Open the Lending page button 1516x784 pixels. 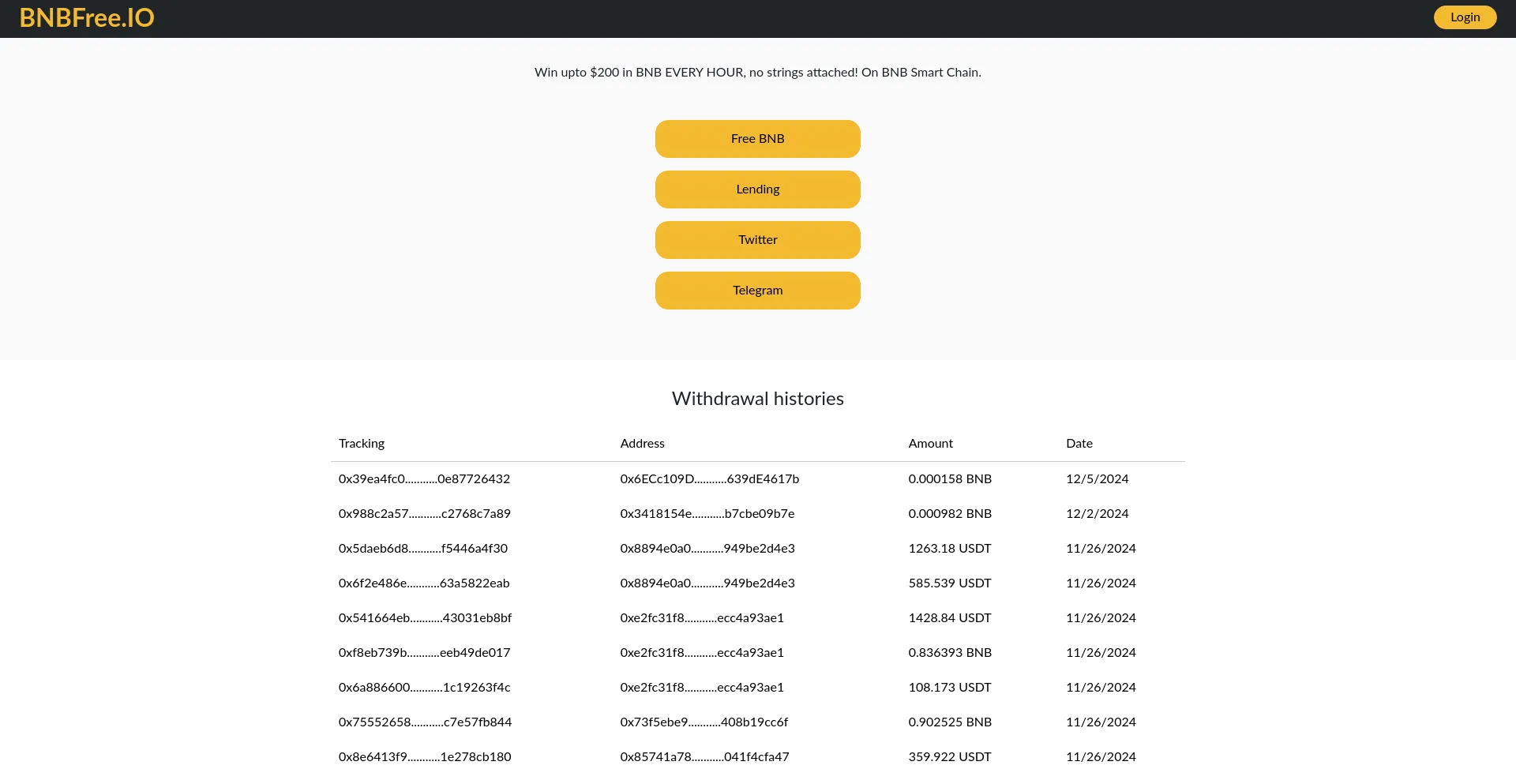[757, 189]
